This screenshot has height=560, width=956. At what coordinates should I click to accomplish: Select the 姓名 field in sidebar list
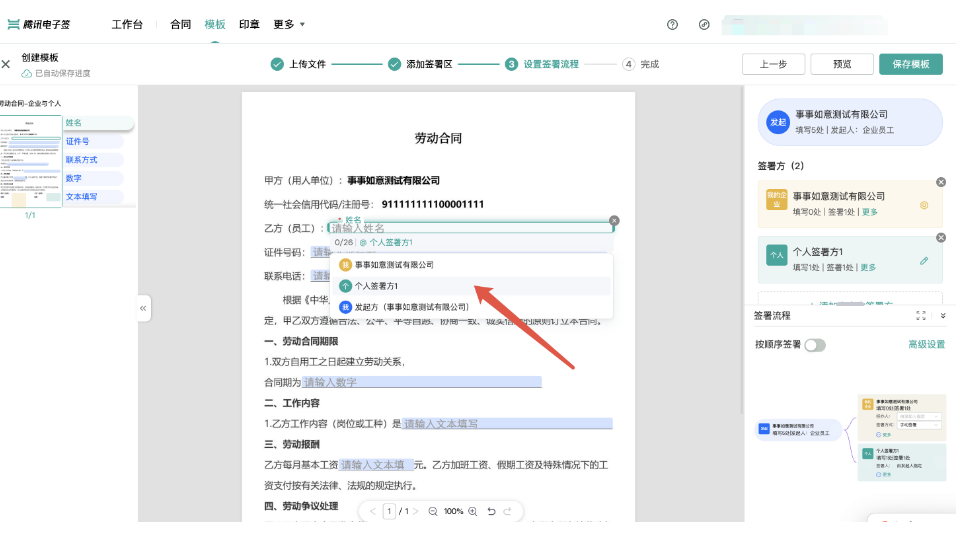click(98, 123)
